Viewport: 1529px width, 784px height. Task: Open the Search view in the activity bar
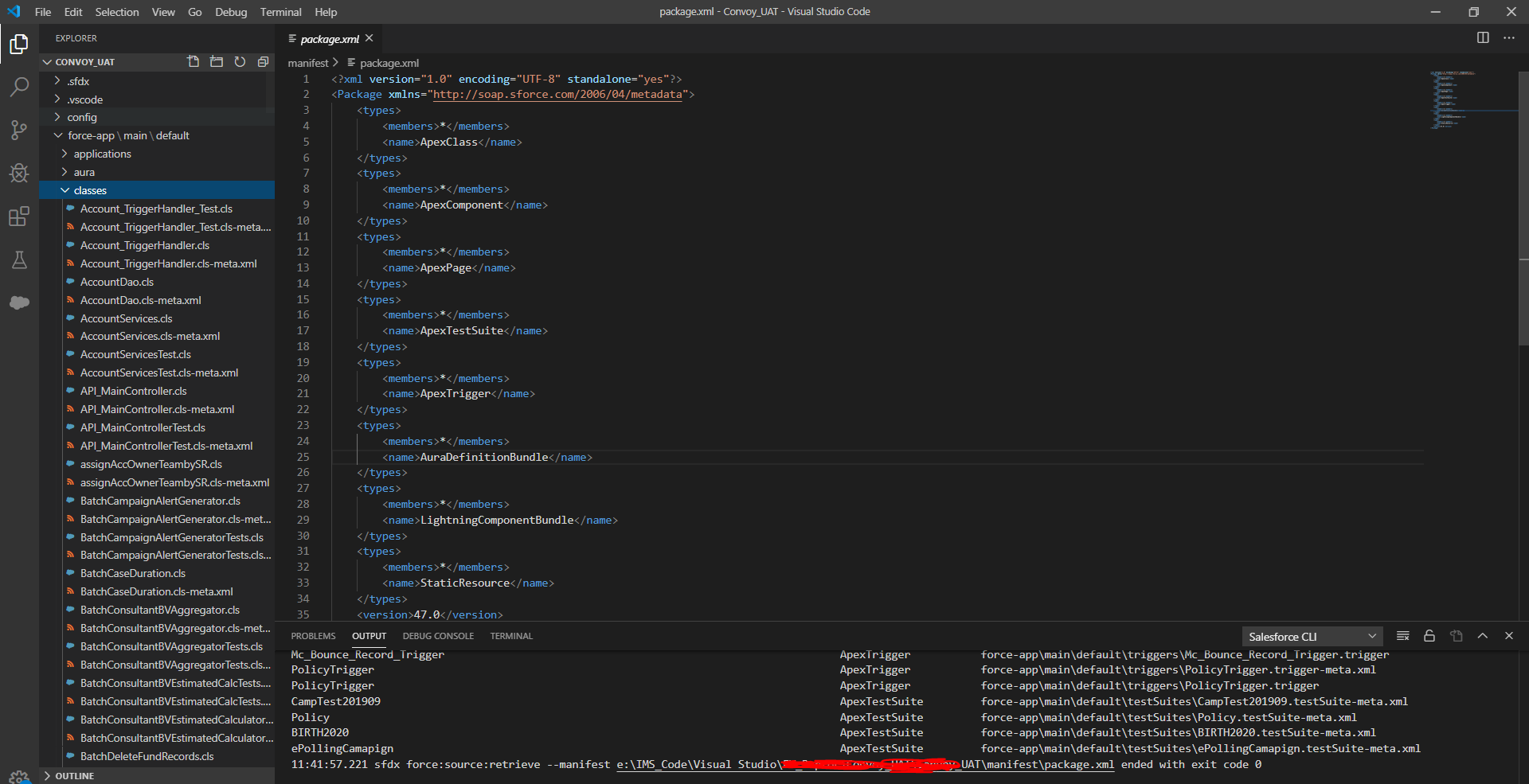point(19,87)
